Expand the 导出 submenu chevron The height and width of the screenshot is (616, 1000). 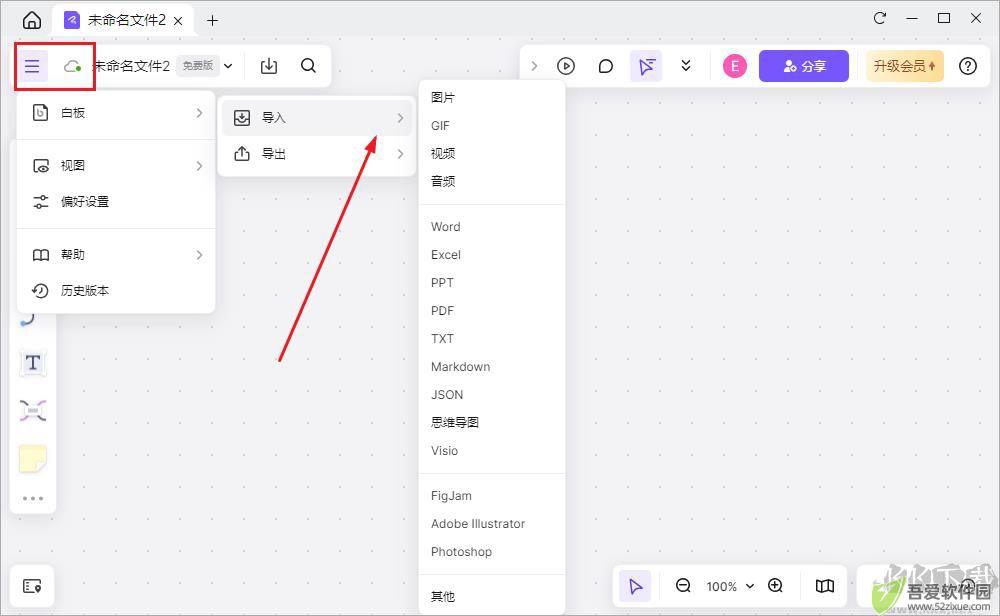click(400, 154)
